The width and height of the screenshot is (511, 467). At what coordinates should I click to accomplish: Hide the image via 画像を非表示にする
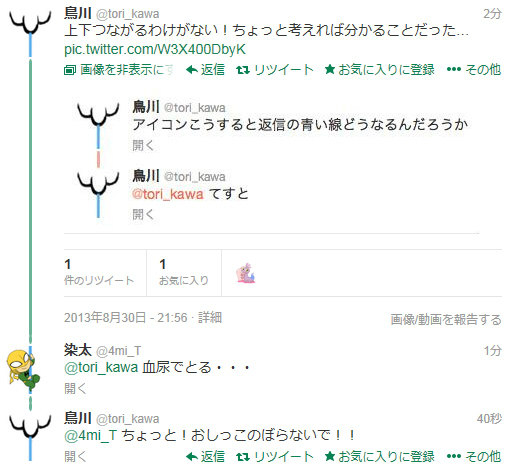point(119,70)
